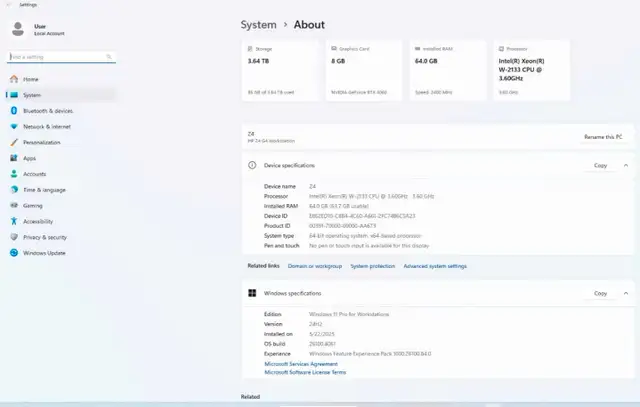Open Domain or workgroup link
The width and height of the screenshot is (640, 407).
315,266
